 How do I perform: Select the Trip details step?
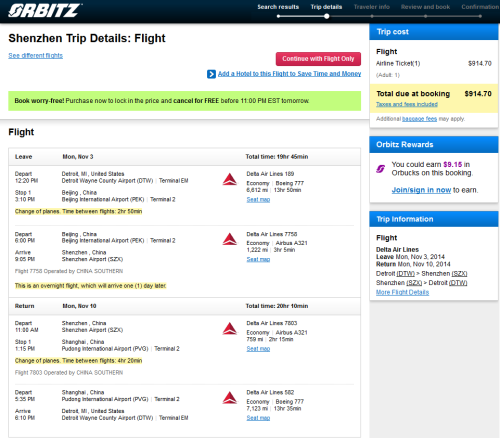[x=326, y=7]
